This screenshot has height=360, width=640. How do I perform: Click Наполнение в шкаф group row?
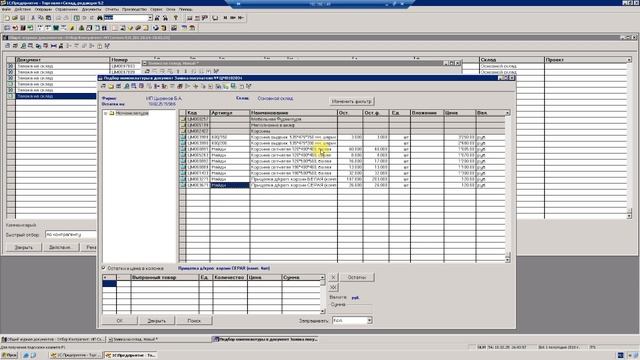click(343, 125)
